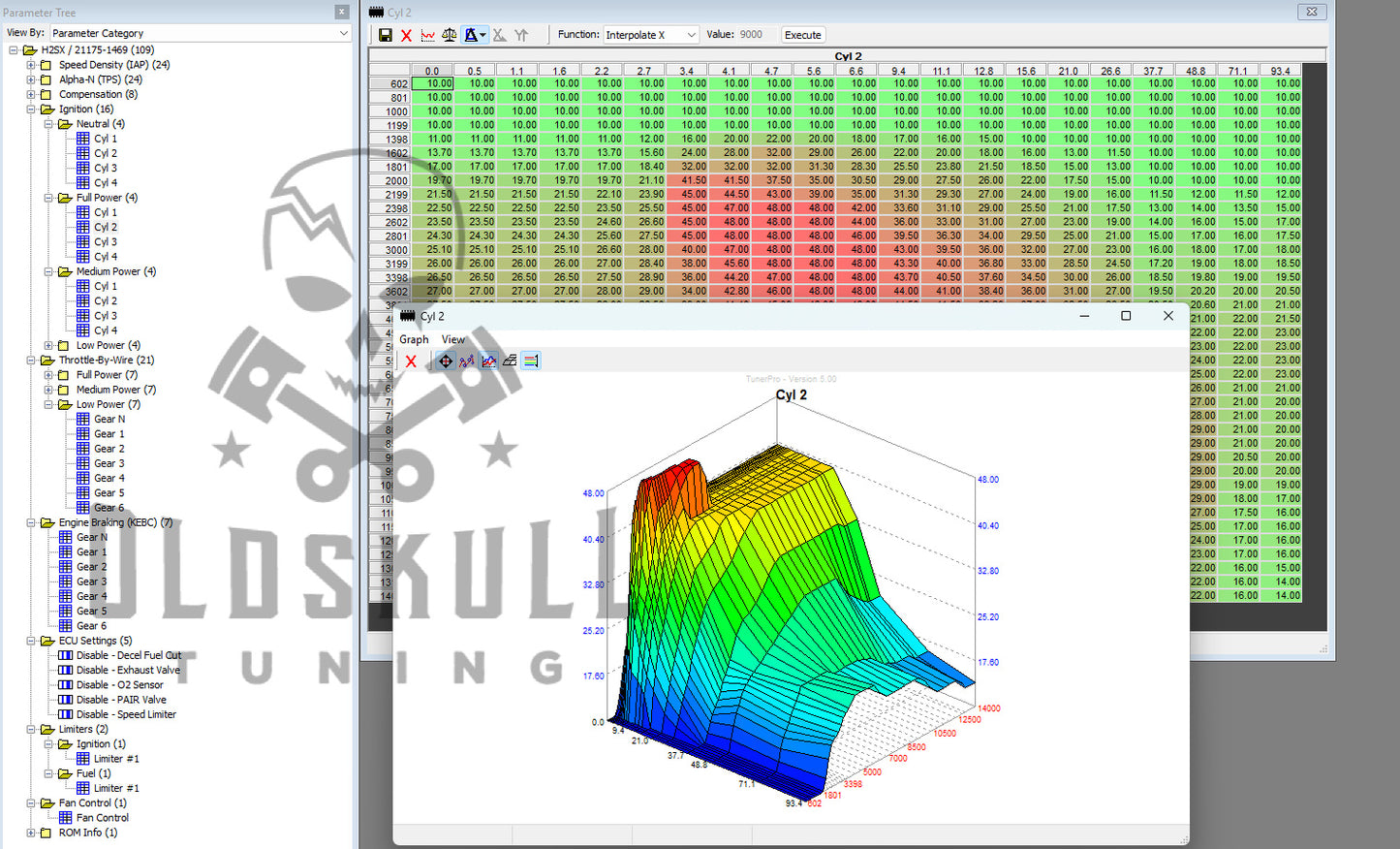Click the wireframe surface icon in graph toolbar

click(510, 362)
